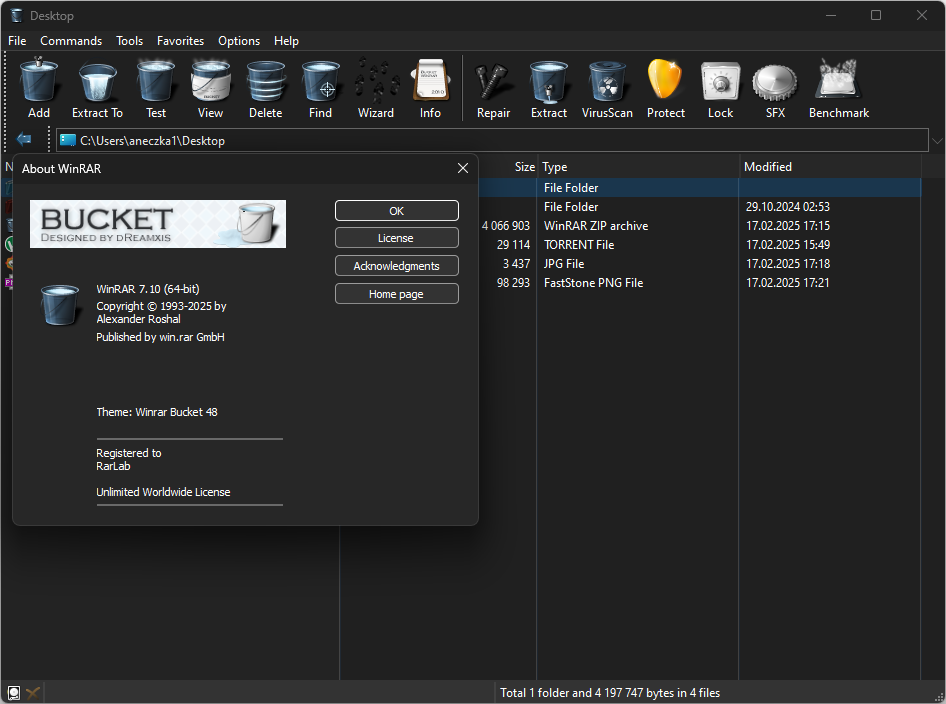Click the WinRAR title bar icon
The image size is (946, 704).
pyautogui.click(x=16, y=15)
